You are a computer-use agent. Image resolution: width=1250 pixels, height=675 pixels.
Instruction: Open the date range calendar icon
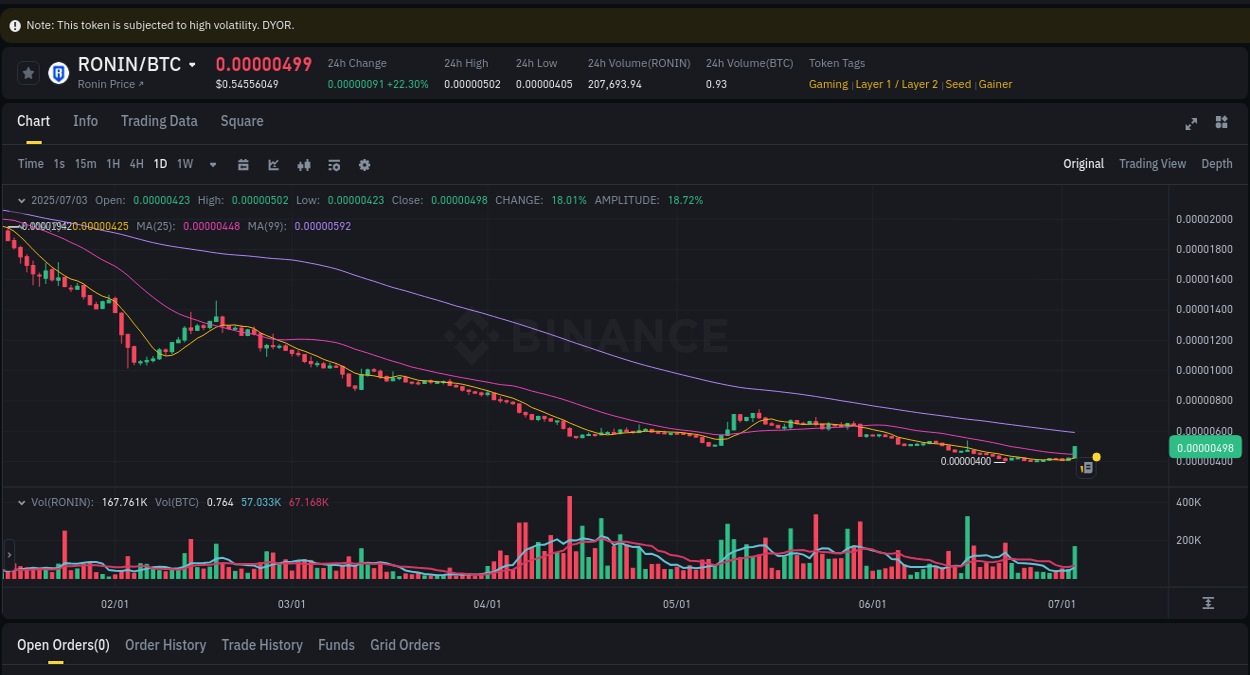pos(243,164)
